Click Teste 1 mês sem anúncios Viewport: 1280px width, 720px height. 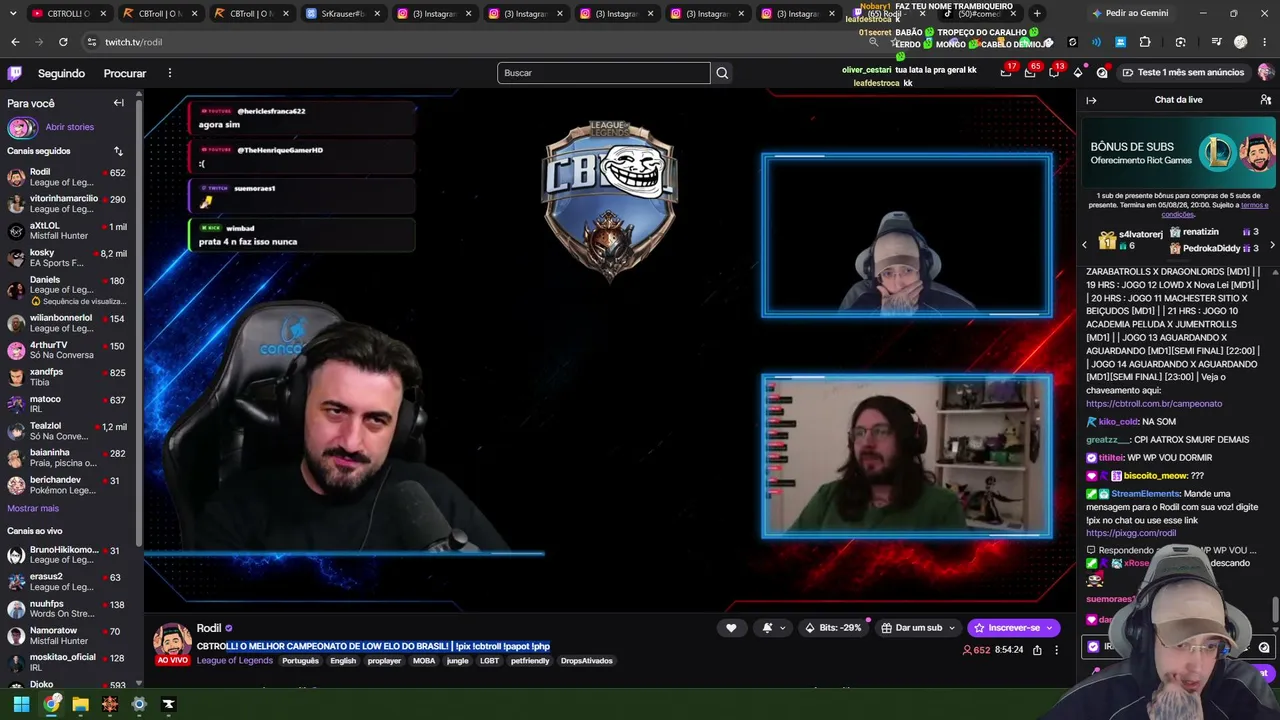coord(1183,72)
